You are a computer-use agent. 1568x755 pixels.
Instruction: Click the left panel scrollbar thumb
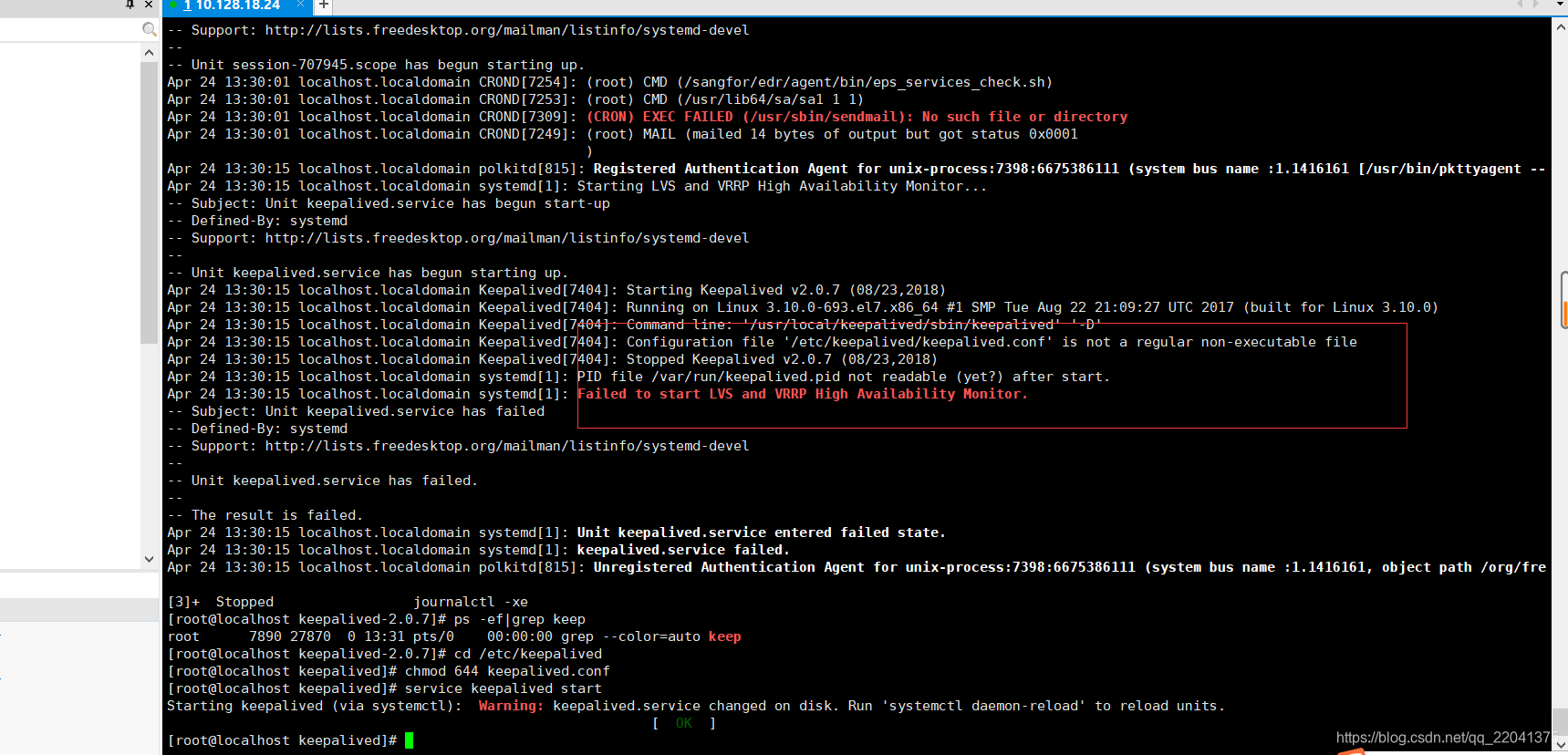149,202
